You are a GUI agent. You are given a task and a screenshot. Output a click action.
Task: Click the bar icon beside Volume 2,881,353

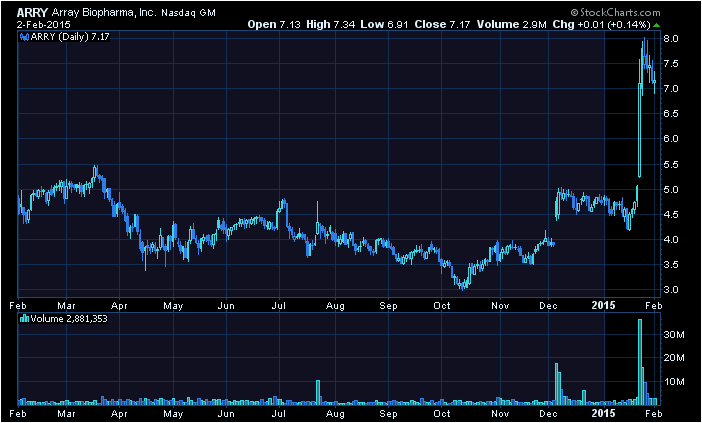tap(25, 319)
